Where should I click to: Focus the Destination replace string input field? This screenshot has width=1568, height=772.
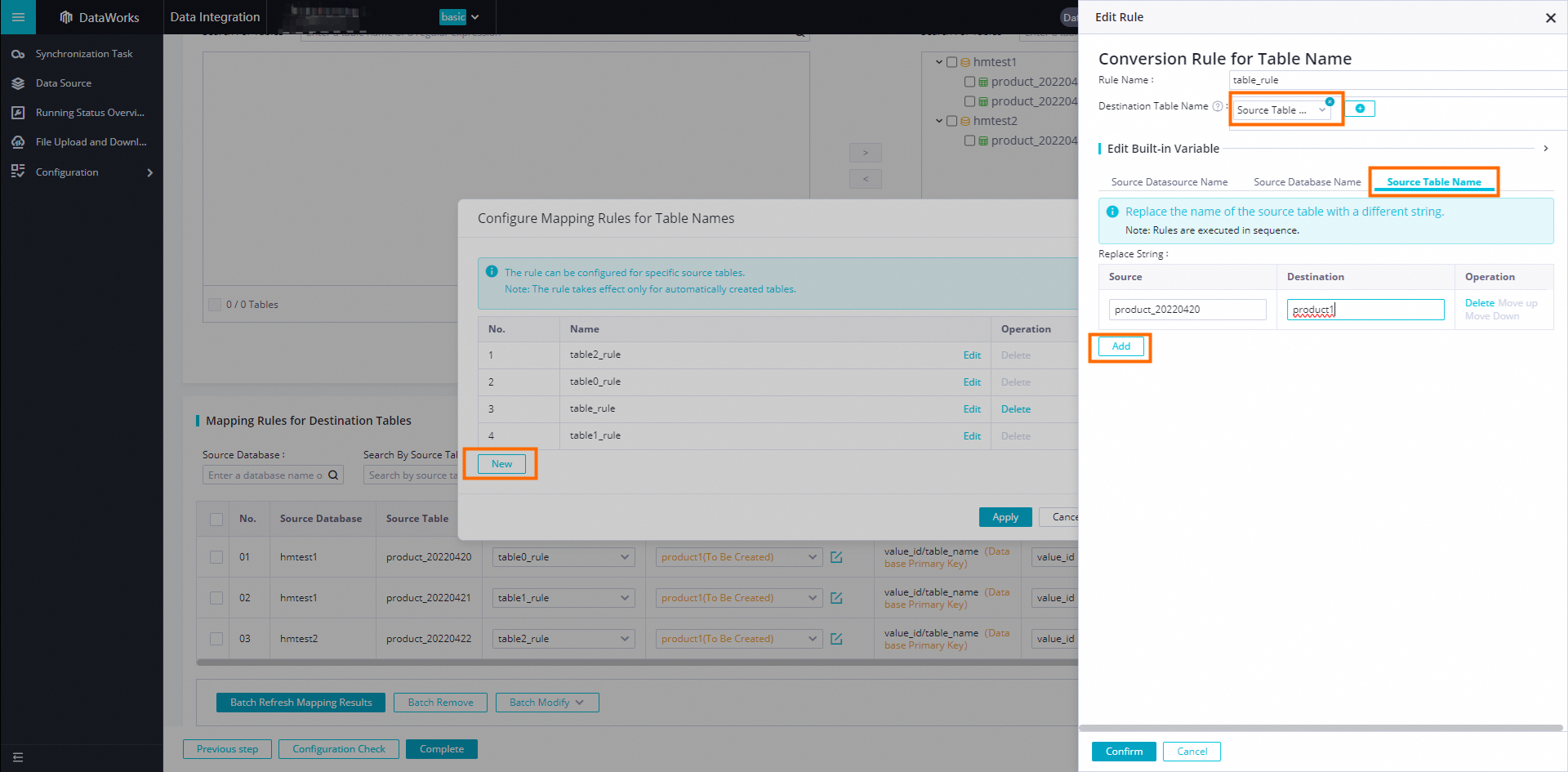tap(1365, 310)
